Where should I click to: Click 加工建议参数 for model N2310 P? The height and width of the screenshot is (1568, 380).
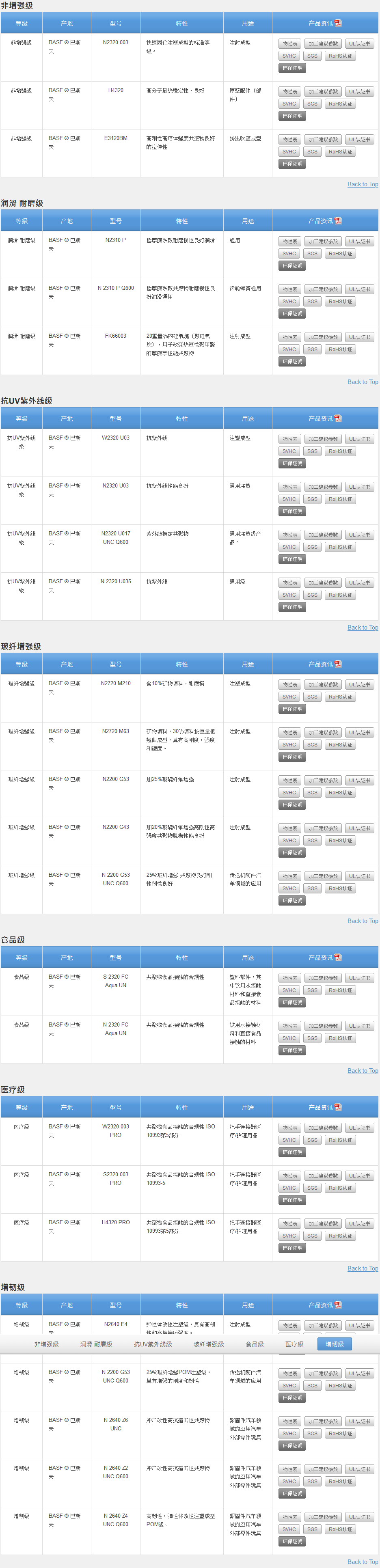[x=323, y=242]
